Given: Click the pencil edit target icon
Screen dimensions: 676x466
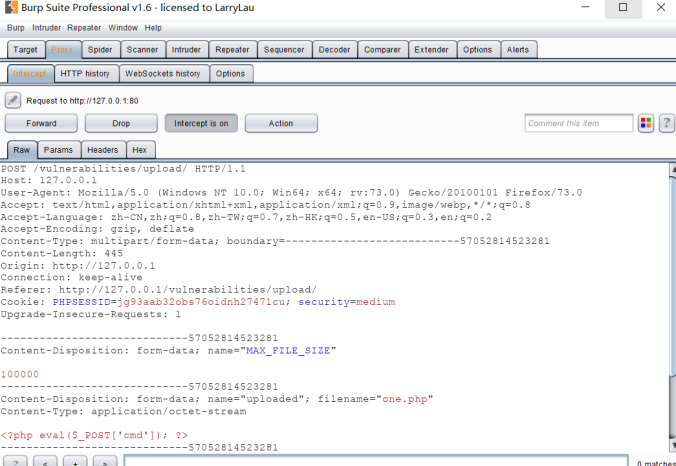Looking at the screenshot, I should click(13, 100).
